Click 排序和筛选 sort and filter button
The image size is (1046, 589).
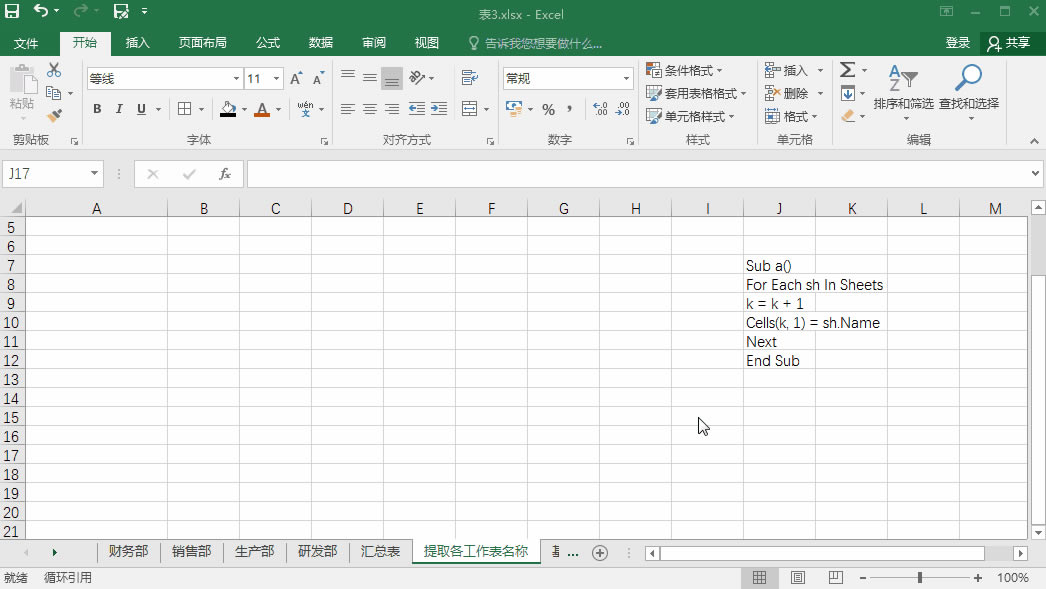click(903, 92)
